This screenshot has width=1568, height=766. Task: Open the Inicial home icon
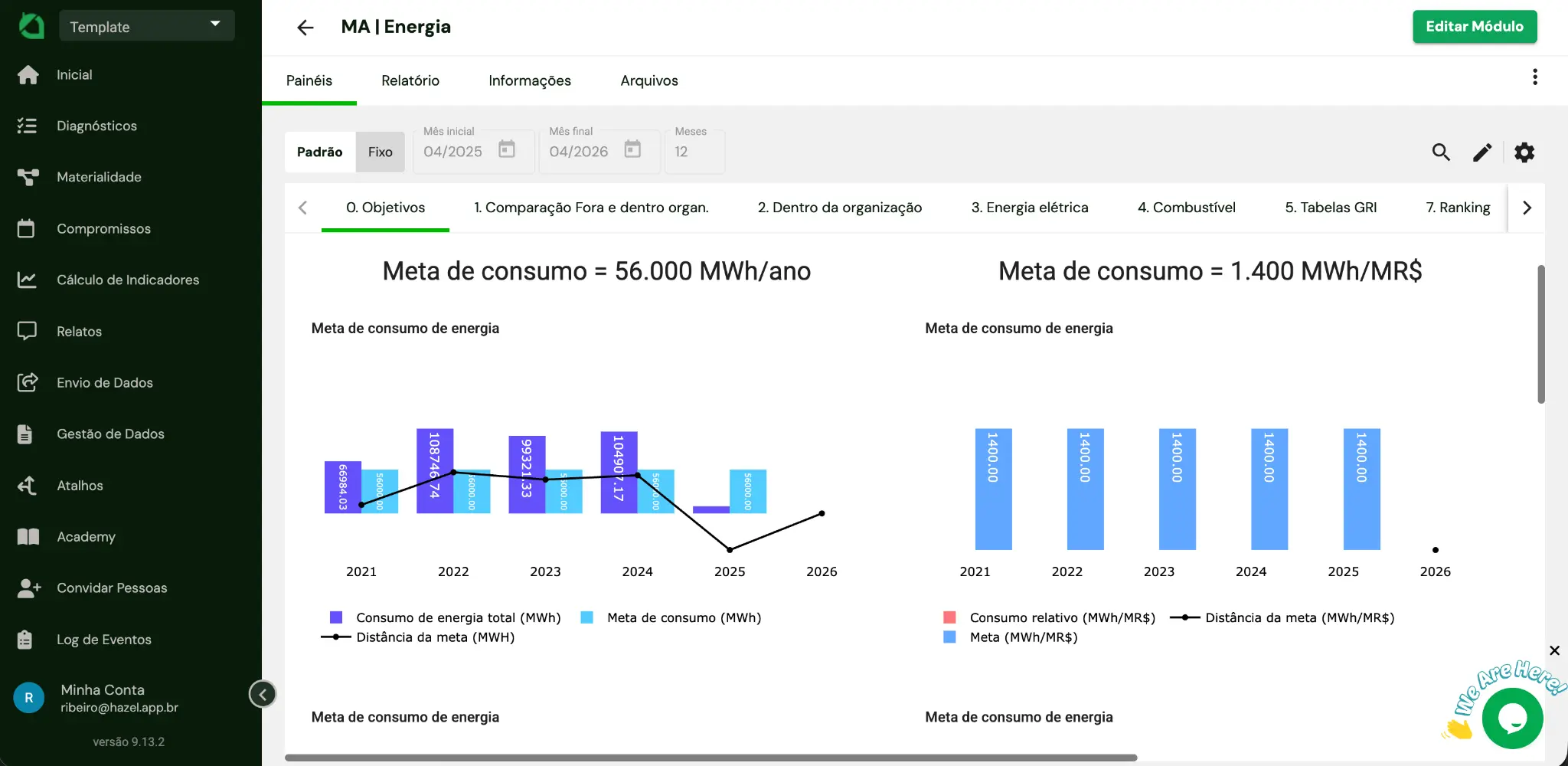pos(28,74)
